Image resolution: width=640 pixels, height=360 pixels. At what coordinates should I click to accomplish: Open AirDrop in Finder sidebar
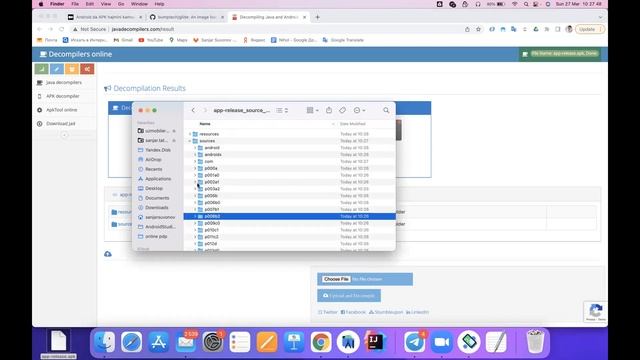(x=153, y=160)
